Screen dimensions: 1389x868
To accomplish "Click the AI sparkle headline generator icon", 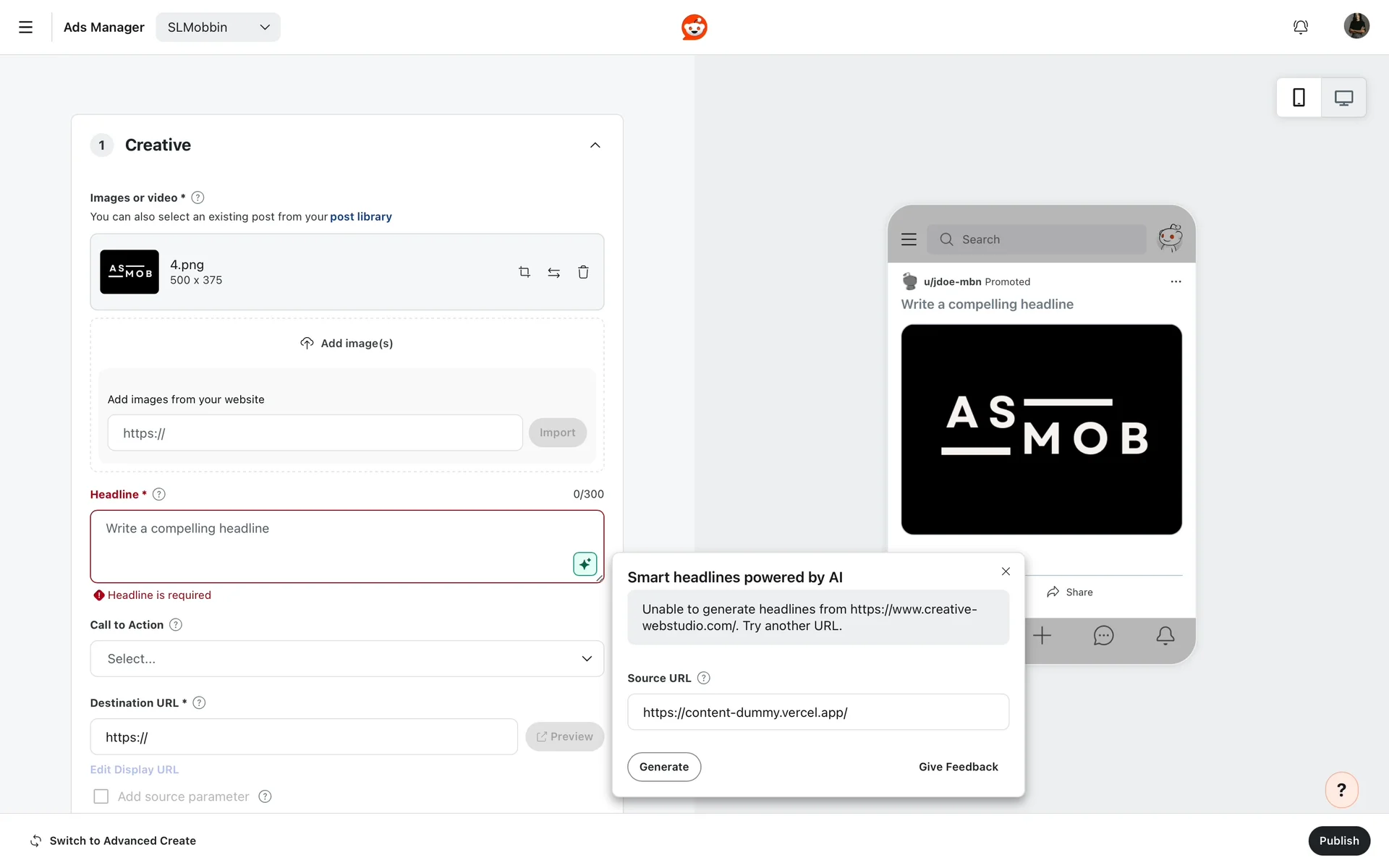I will (585, 563).
